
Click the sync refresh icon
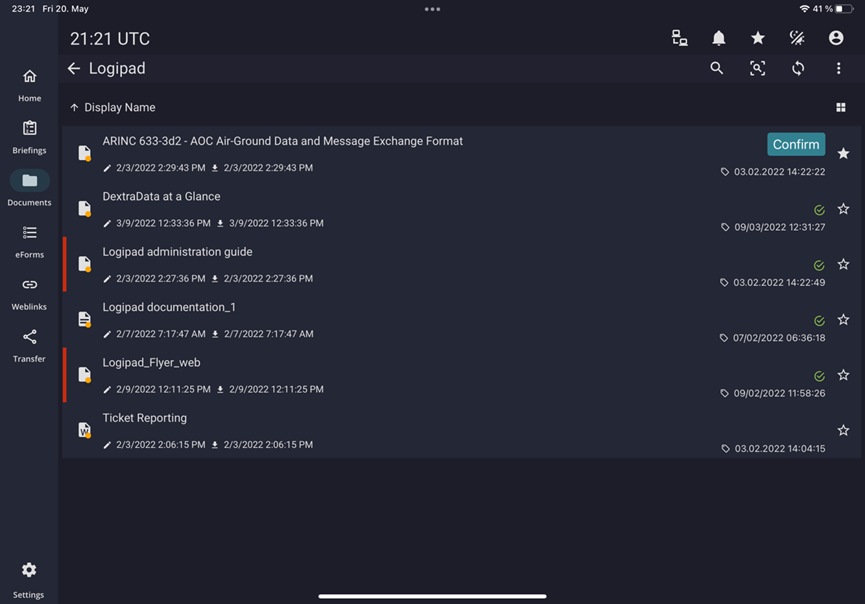798,68
